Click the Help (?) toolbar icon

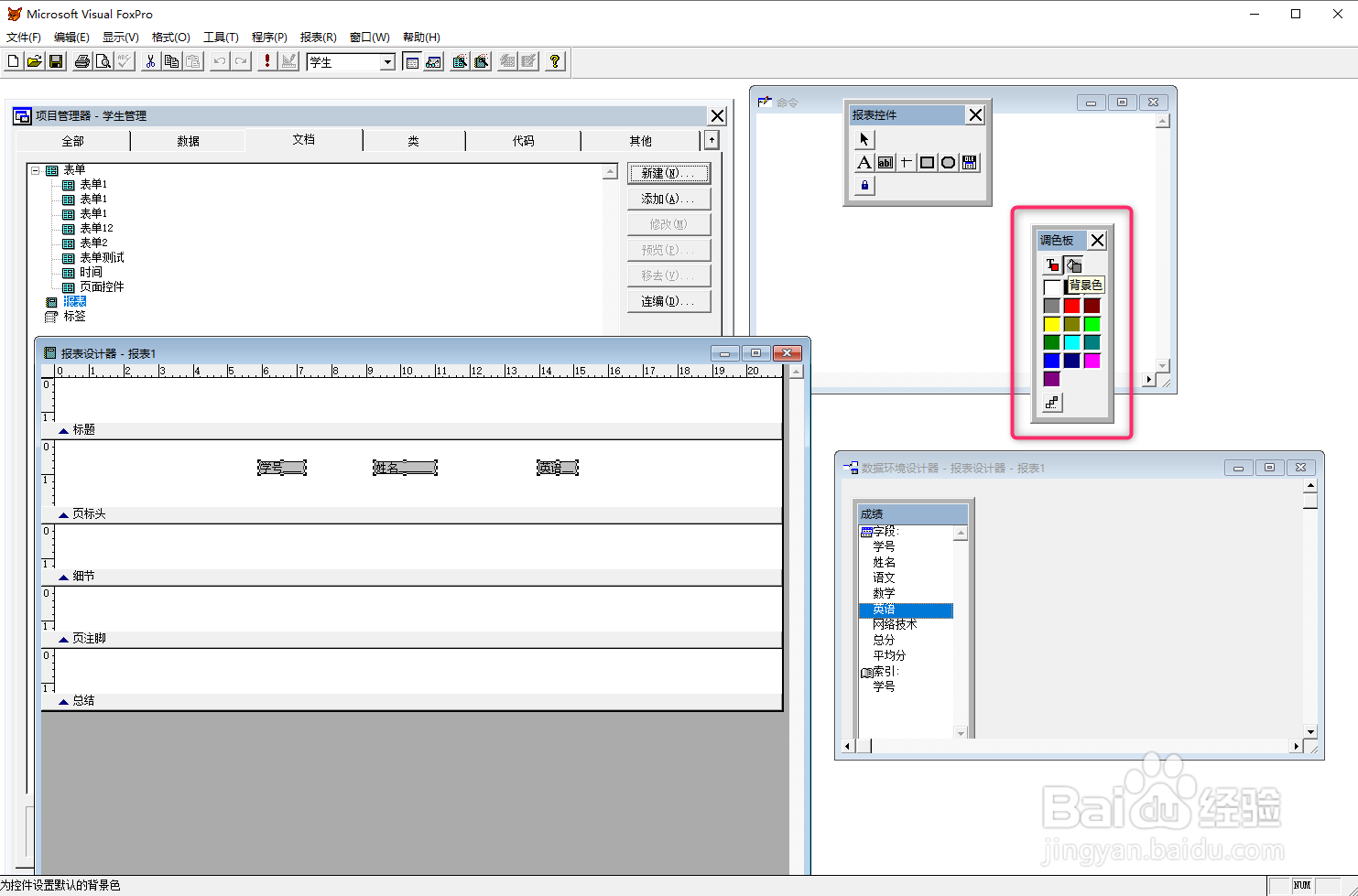click(554, 61)
